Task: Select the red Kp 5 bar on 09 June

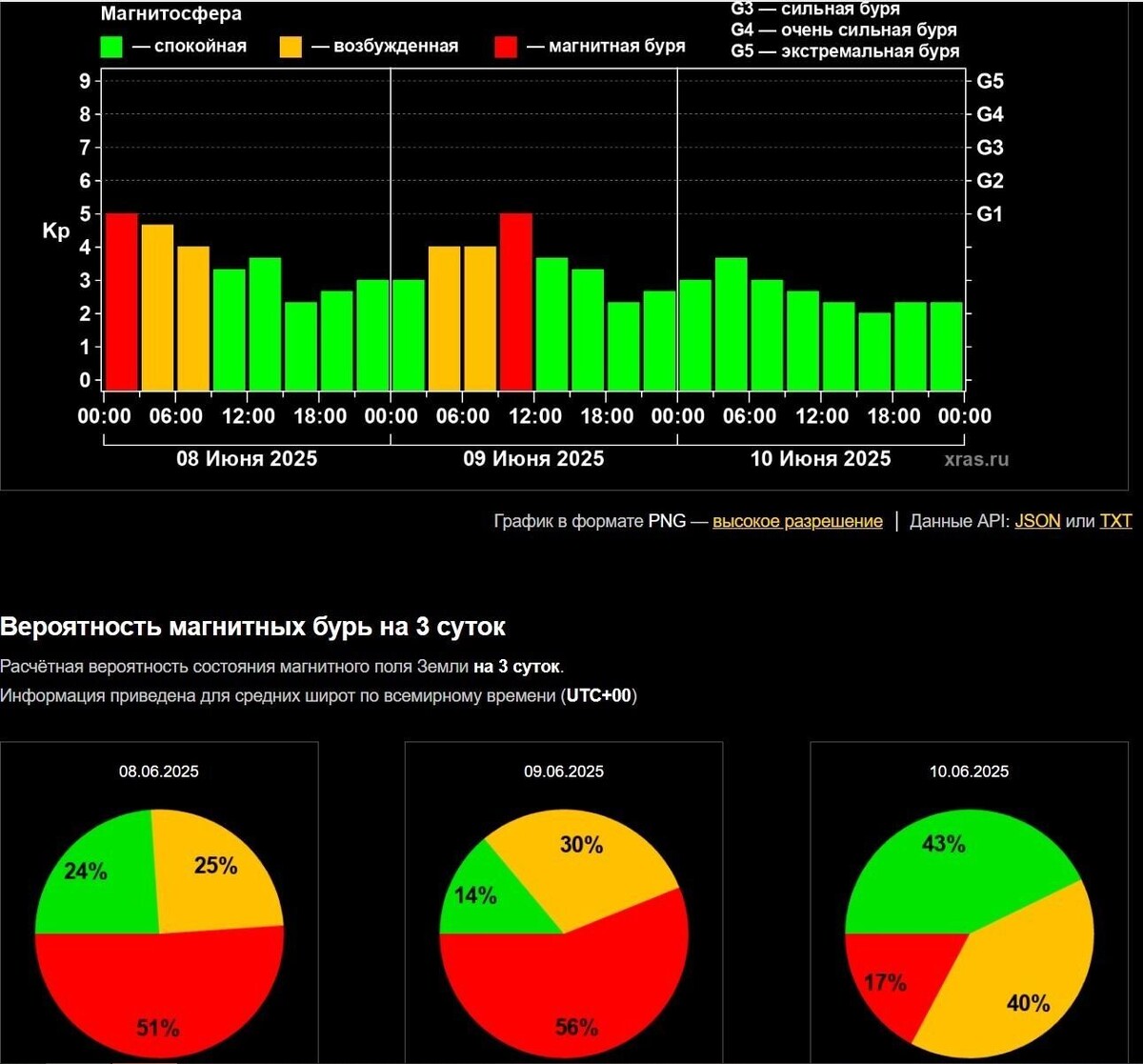Action: pyautogui.click(x=515, y=301)
